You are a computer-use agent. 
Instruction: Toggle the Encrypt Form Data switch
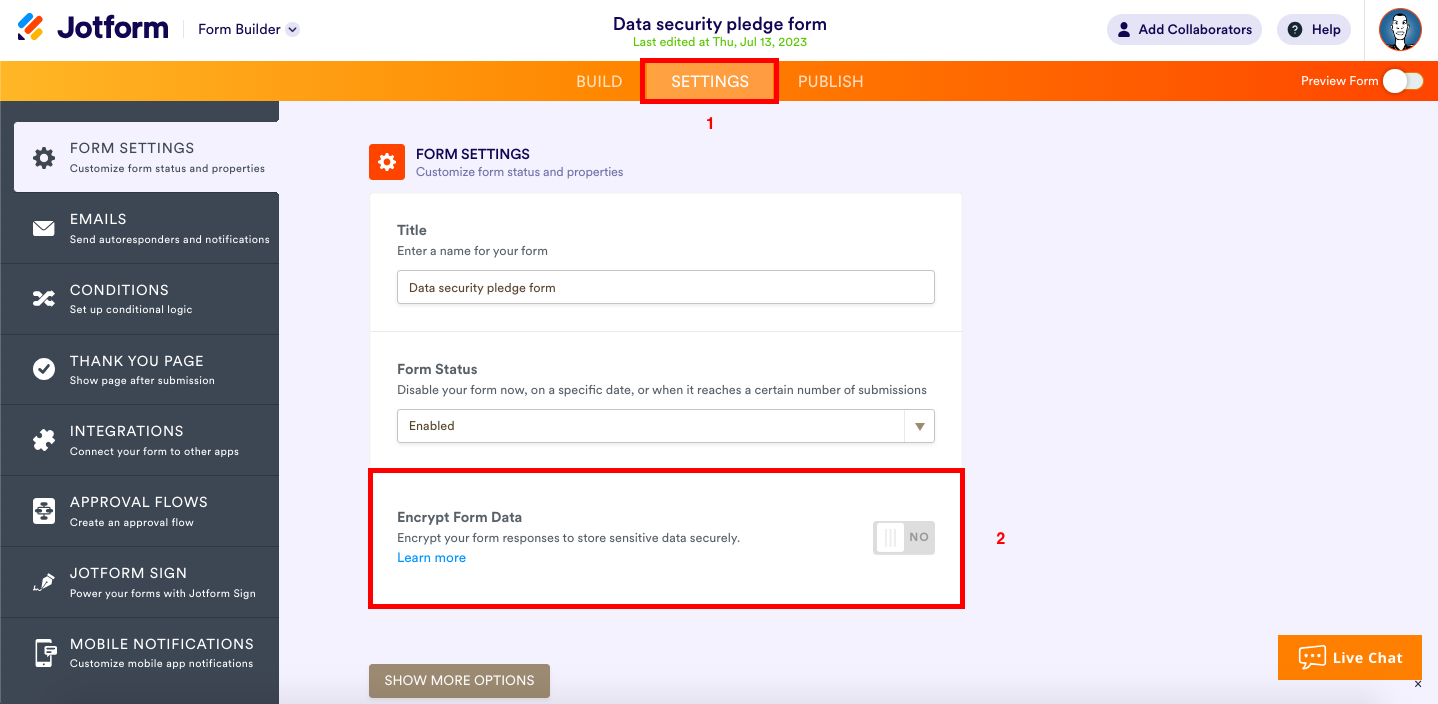(x=904, y=537)
